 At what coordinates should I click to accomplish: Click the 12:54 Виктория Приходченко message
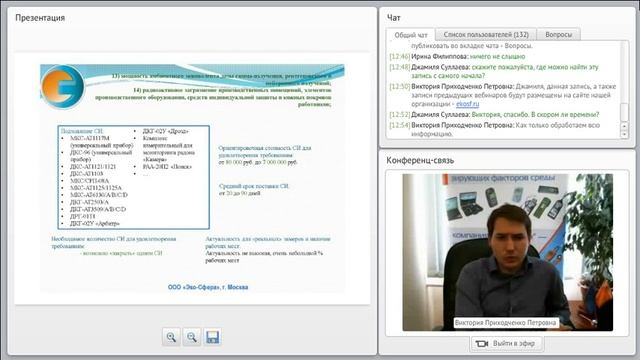(x=494, y=129)
